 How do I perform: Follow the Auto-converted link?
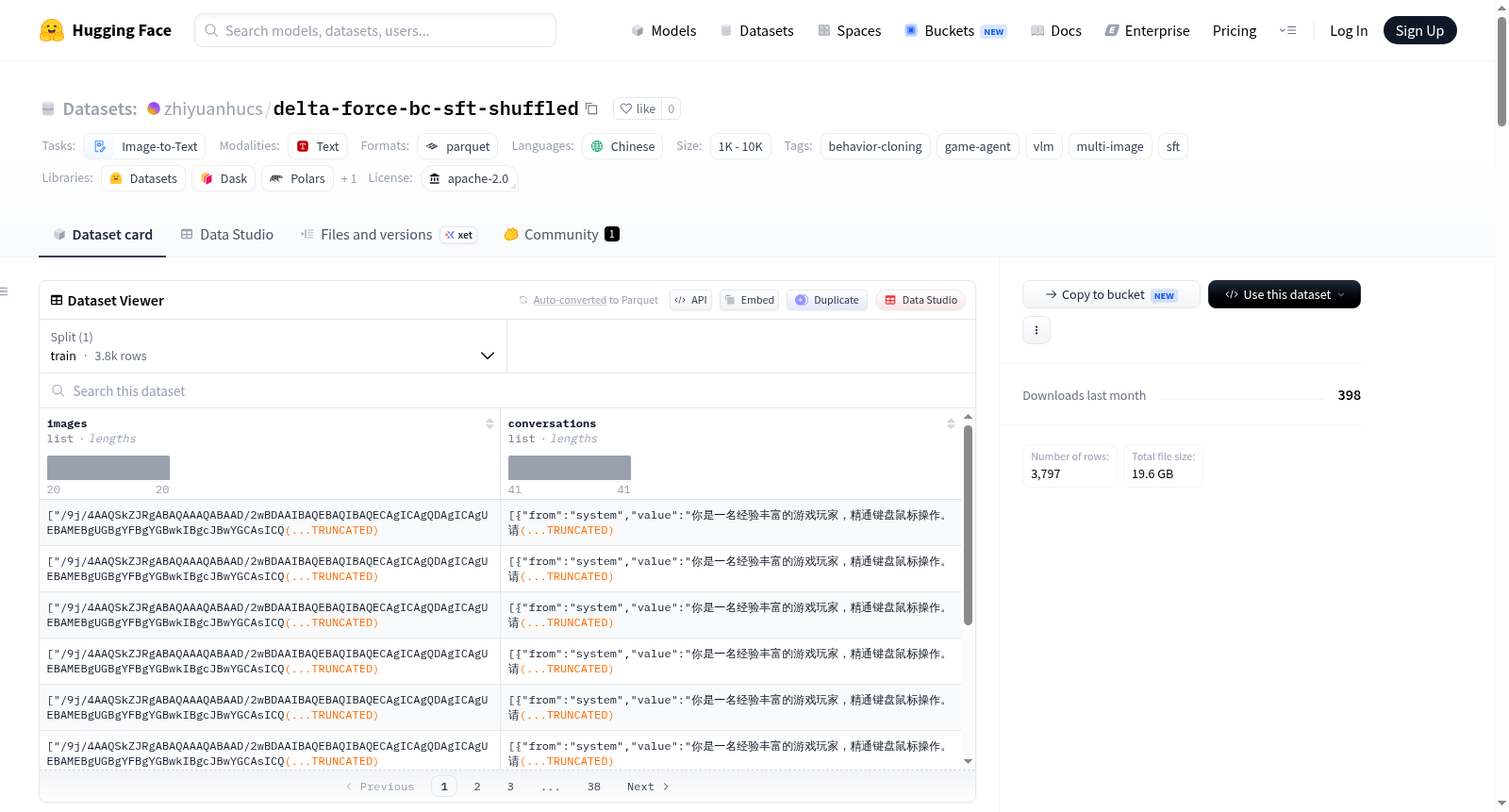(570, 300)
